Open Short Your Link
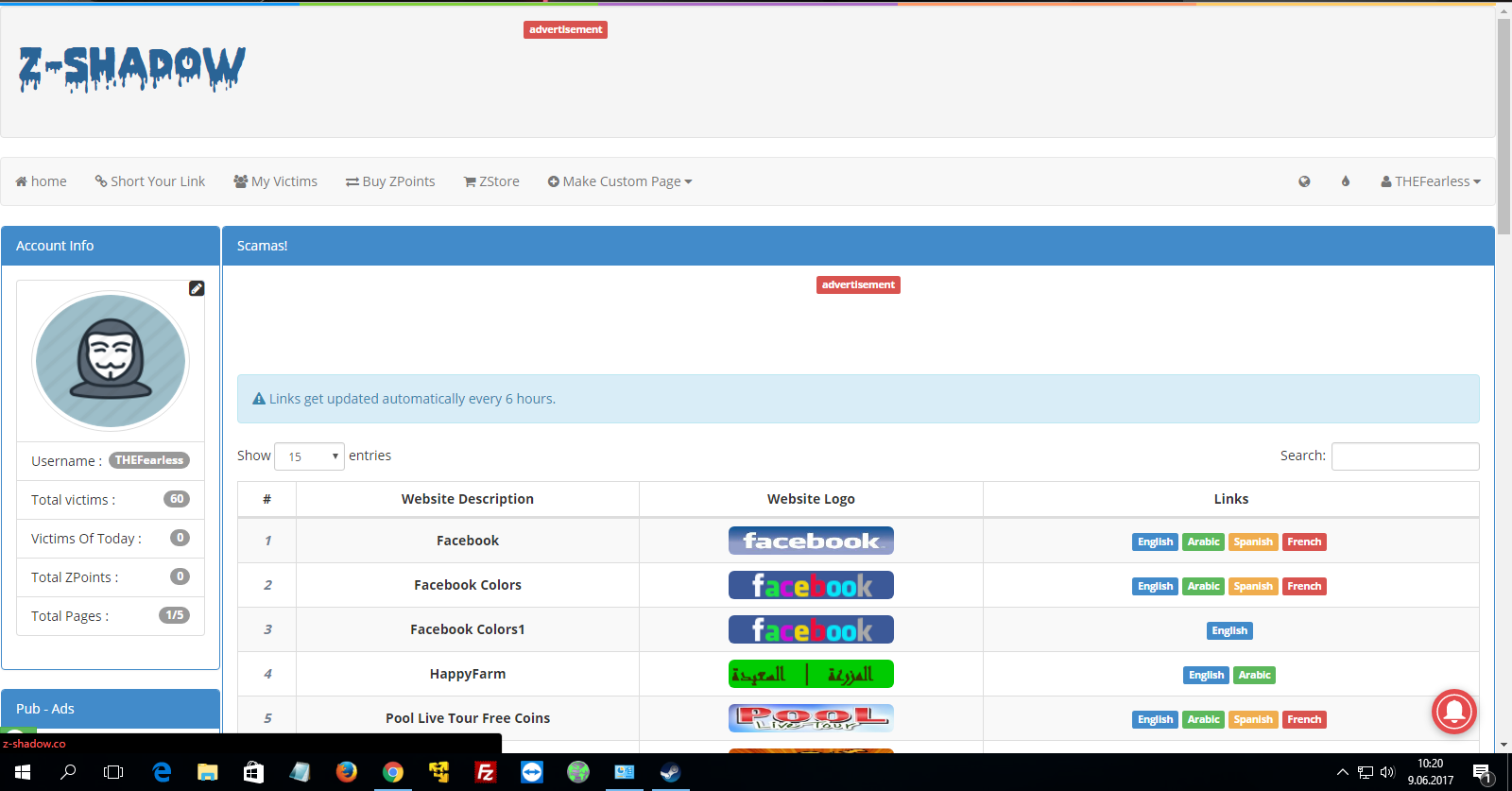 click(x=150, y=181)
